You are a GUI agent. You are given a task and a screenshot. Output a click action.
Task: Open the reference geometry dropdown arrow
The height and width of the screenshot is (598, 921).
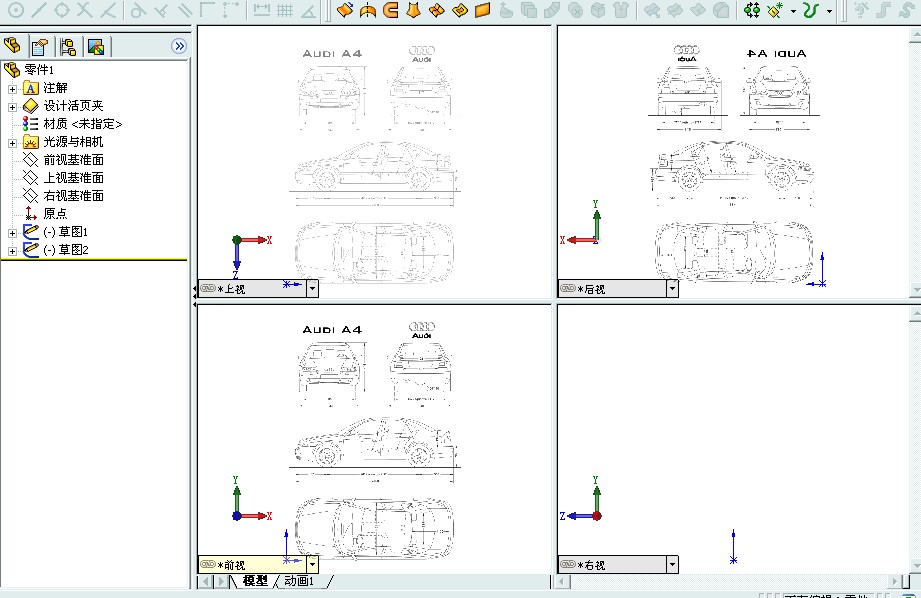[794, 11]
